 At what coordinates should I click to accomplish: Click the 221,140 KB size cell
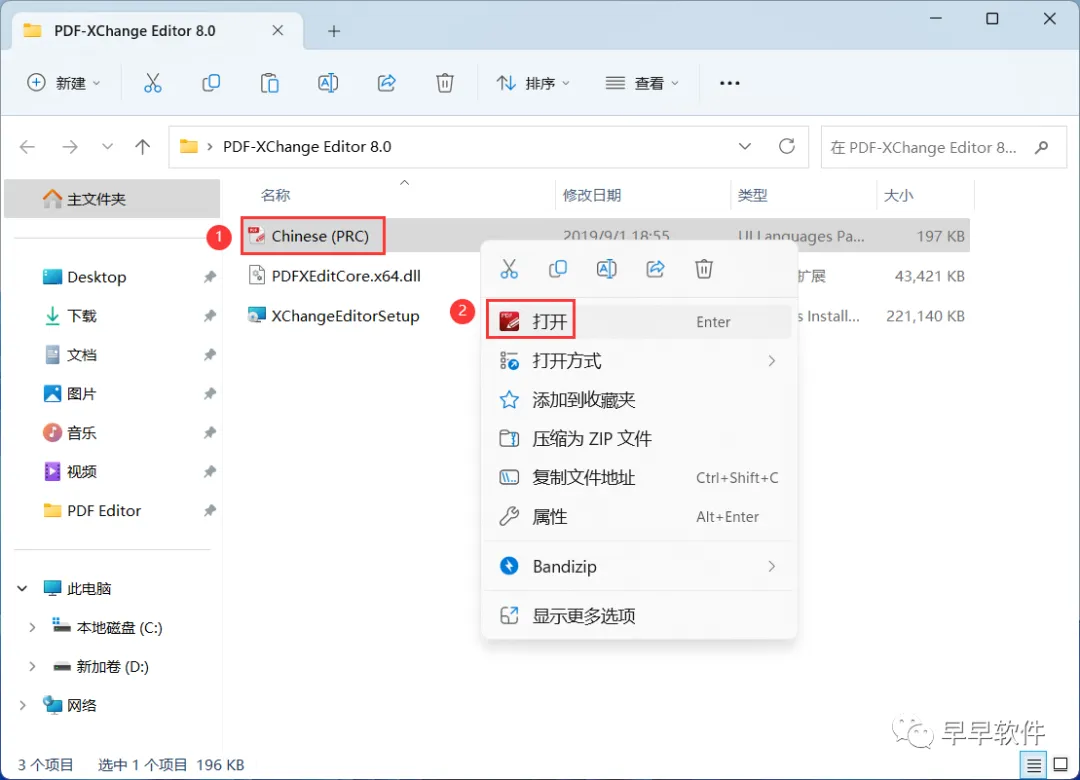coord(925,316)
